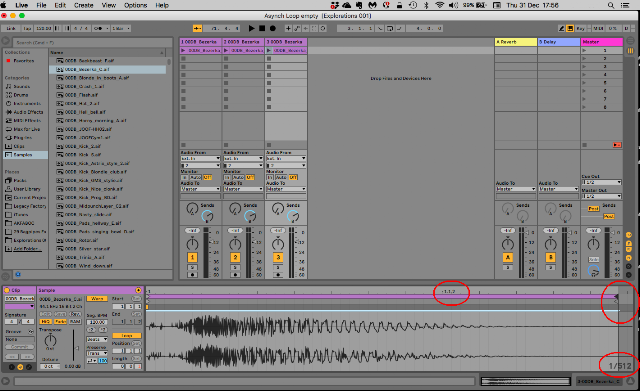Open the Spotlight search magnifier icon
This screenshot has width=640, height=391.
tap(611, 5)
